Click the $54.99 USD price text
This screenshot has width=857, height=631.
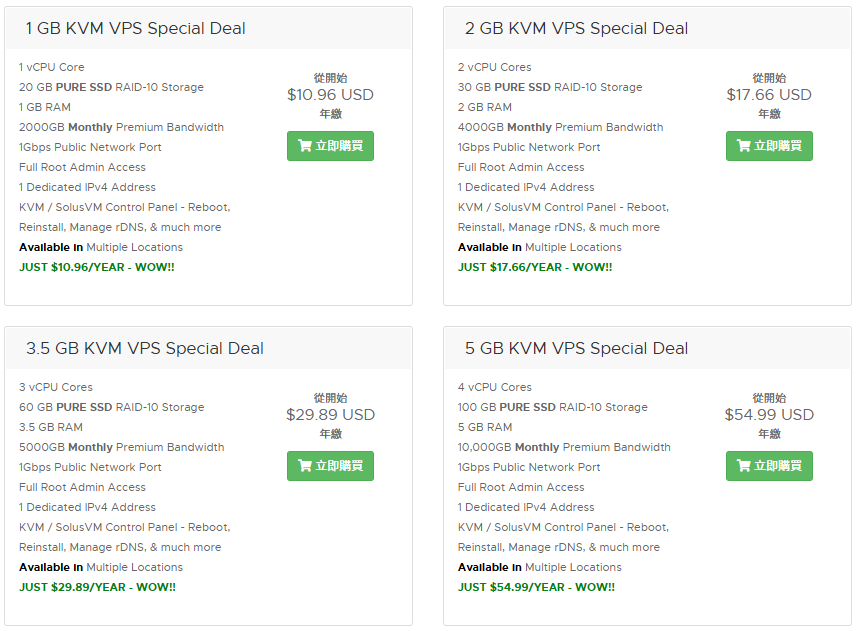(769, 415)
